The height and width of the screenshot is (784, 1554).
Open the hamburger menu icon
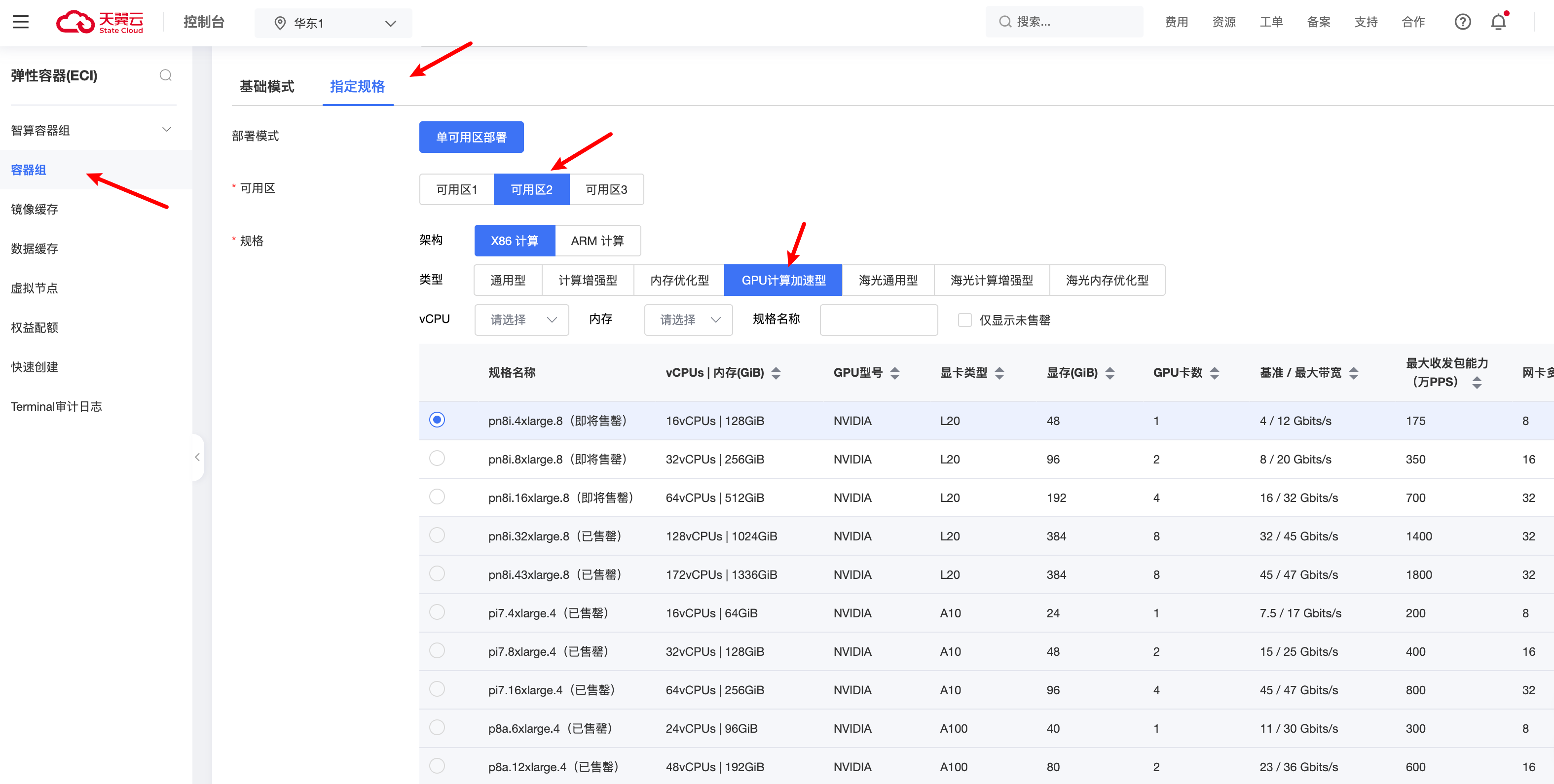point(21,22)
